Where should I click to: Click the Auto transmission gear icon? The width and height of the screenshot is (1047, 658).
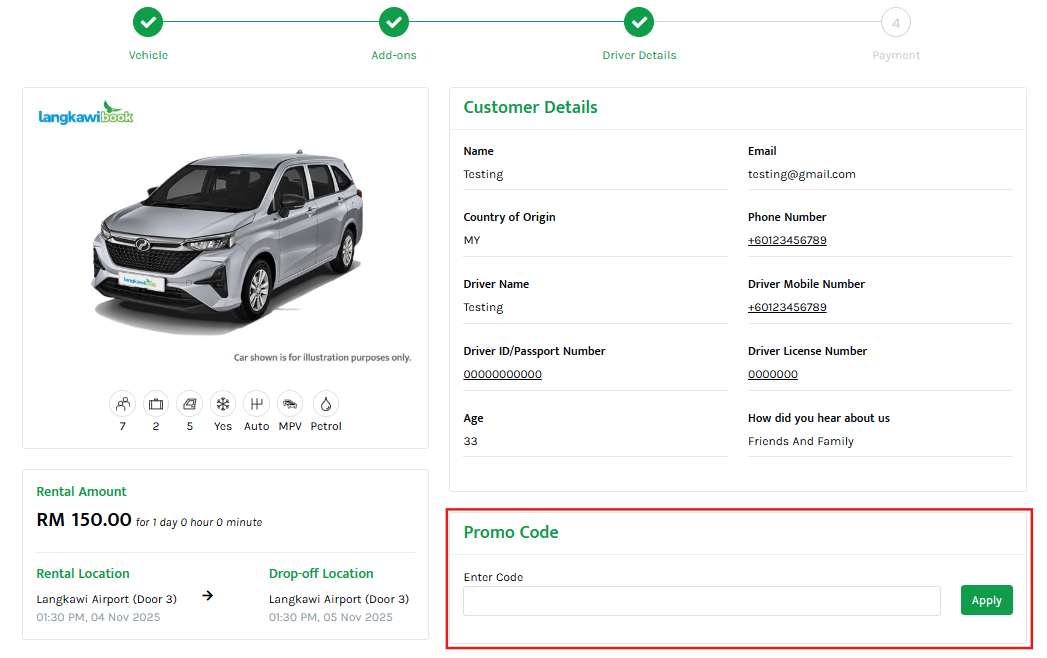257,404
